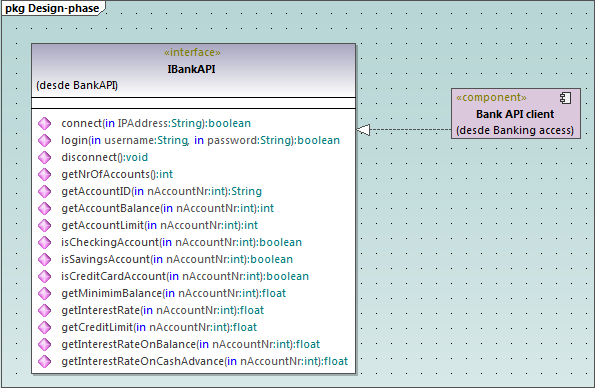Click the diamond icon beside login operation
This screenshot has width=595, height=388.
(44, 140)
